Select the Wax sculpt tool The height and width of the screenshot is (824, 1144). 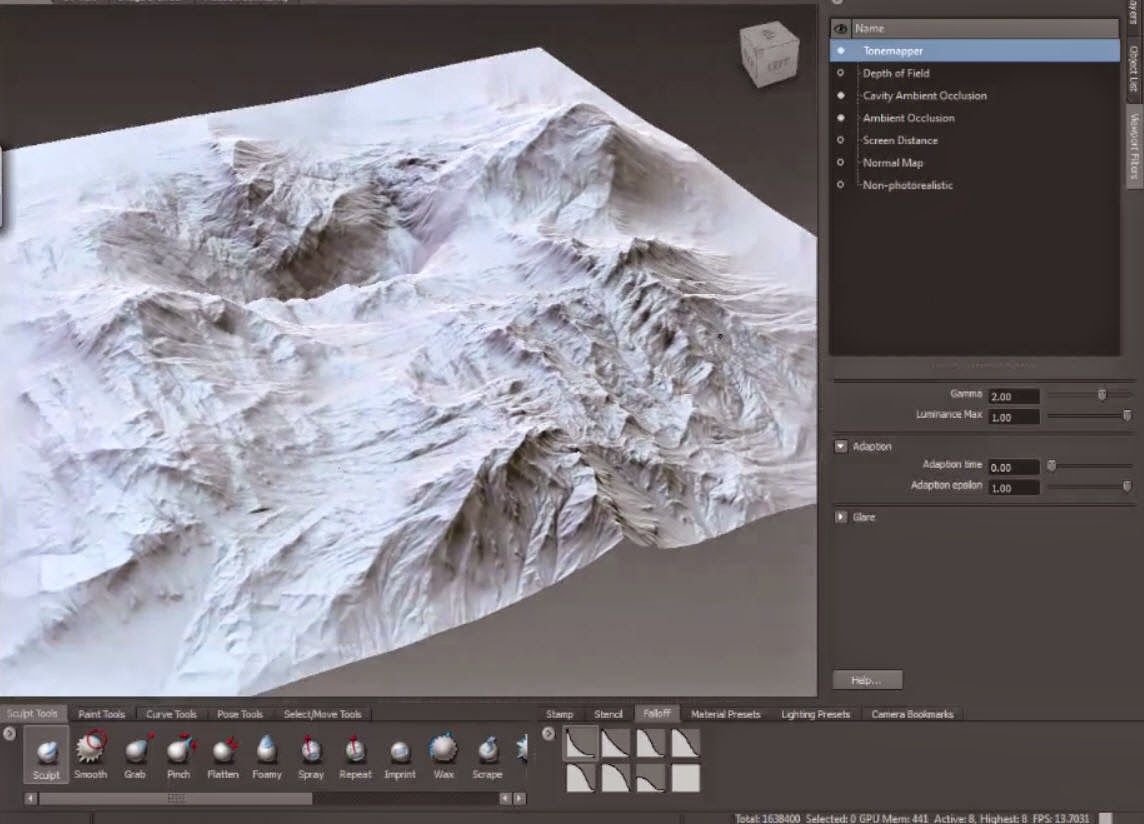(x=443, y=752)
